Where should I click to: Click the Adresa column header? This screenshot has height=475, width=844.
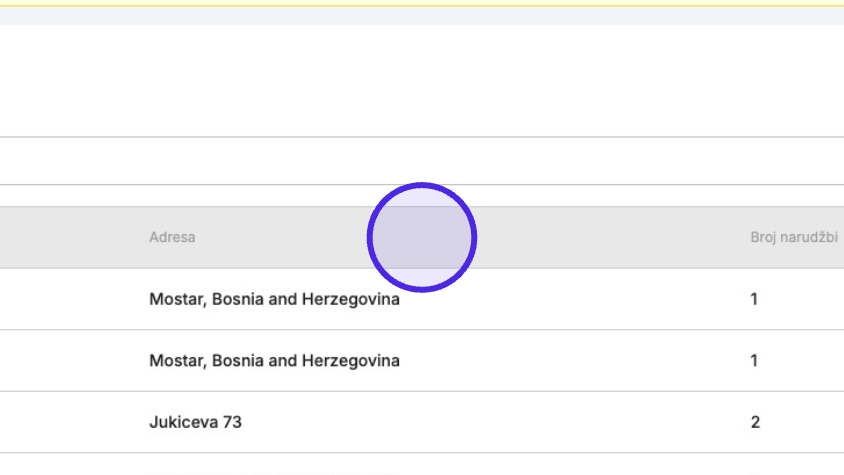coord(172,237)
